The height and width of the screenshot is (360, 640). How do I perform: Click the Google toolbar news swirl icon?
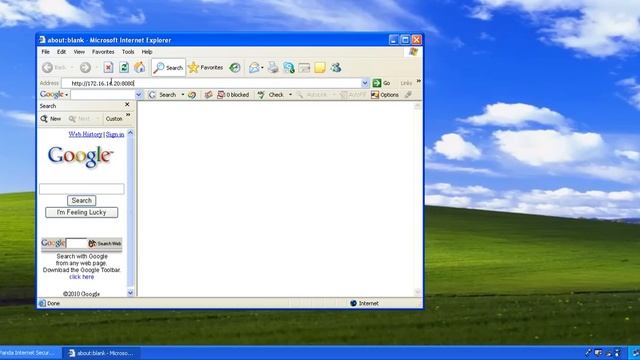tap(192, 95)
